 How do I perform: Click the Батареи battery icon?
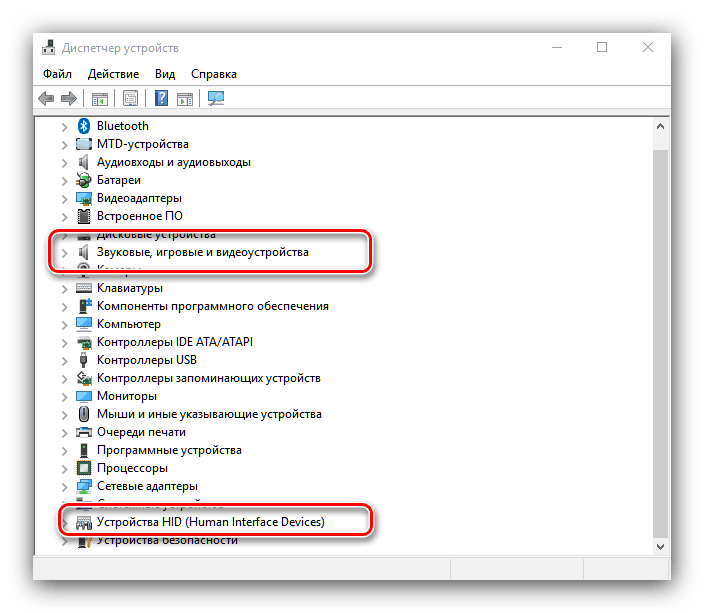(84, 180)
